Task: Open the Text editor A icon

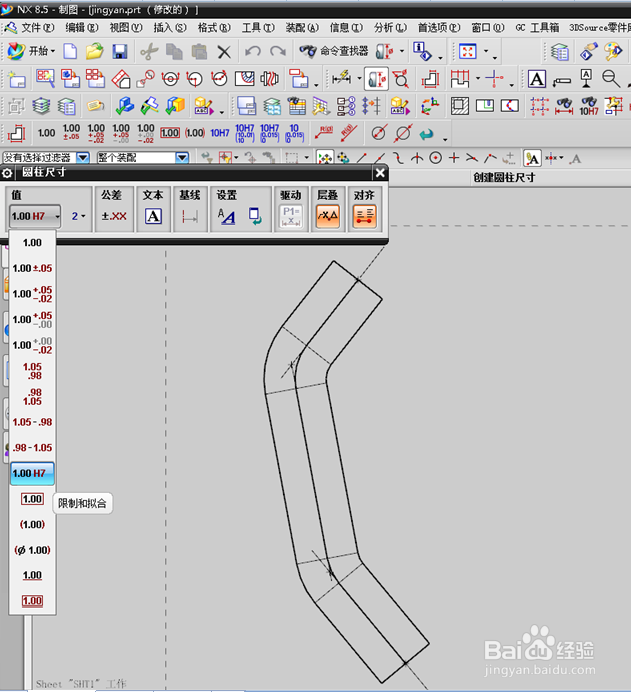Action: pyautogui.click(x=153, y=216)
